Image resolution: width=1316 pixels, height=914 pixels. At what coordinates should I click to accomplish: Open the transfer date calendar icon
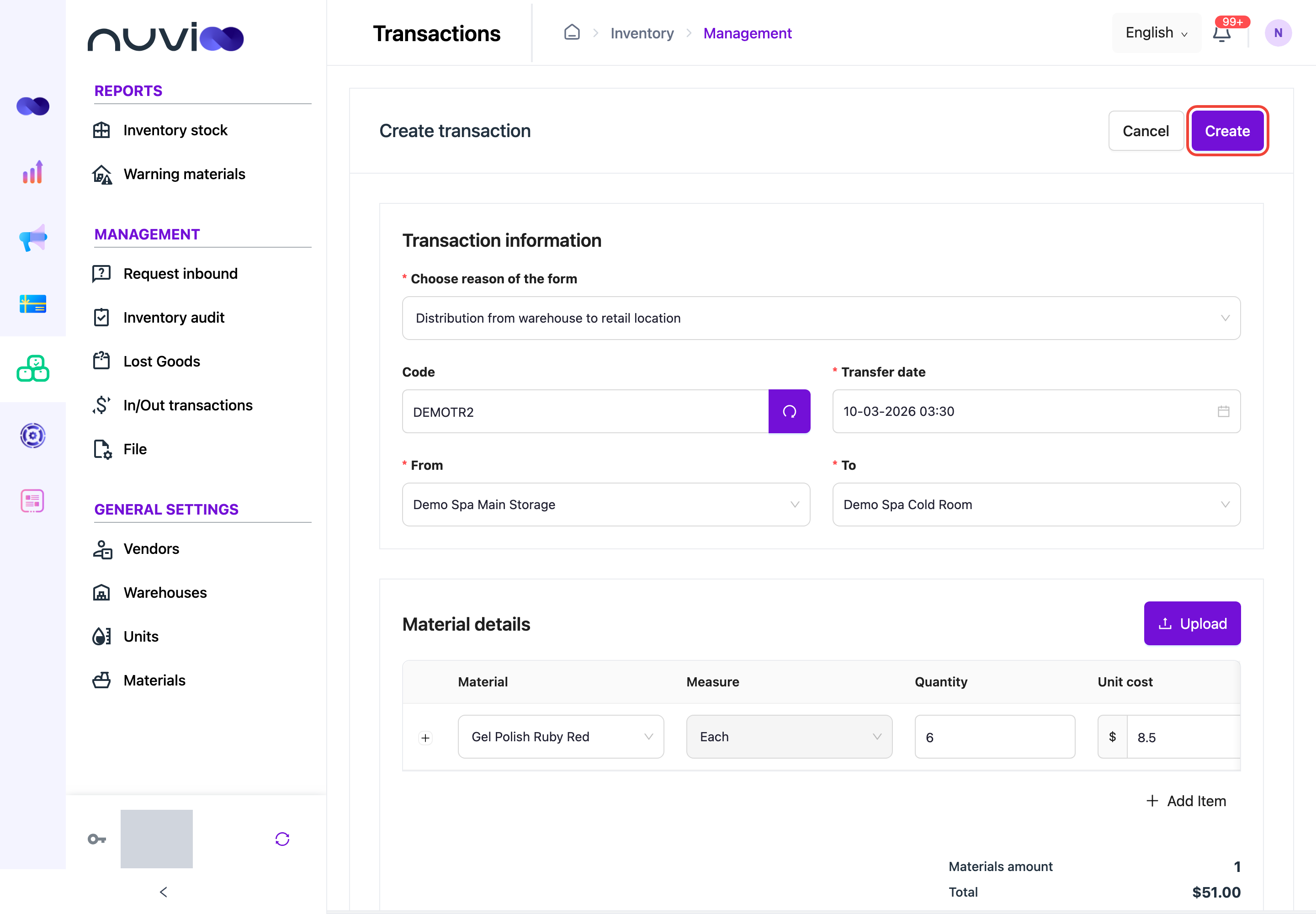(x=1223, y=411)
